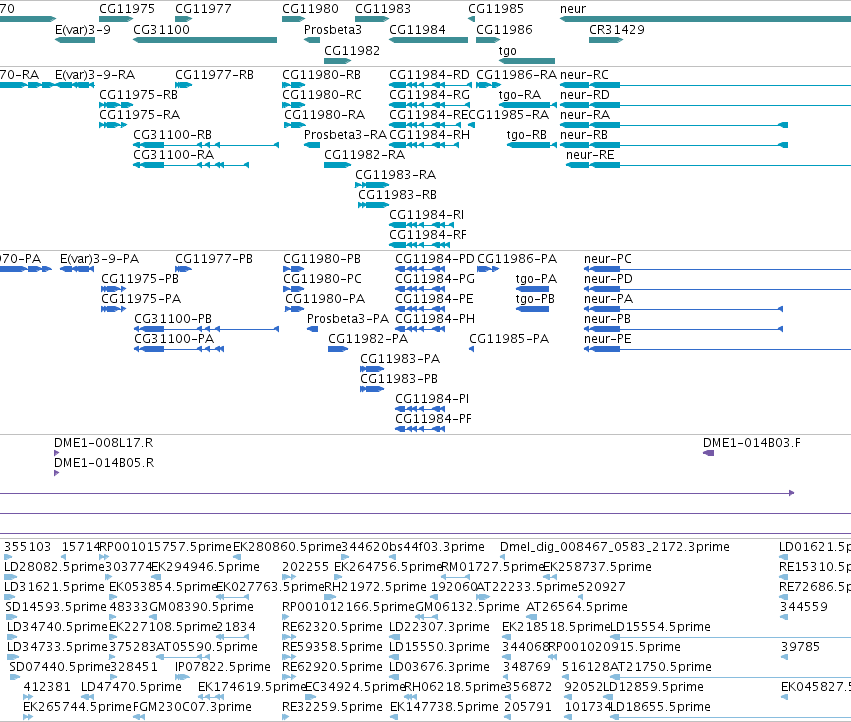Select protein CG11975-PB

(x=140, y=279)
